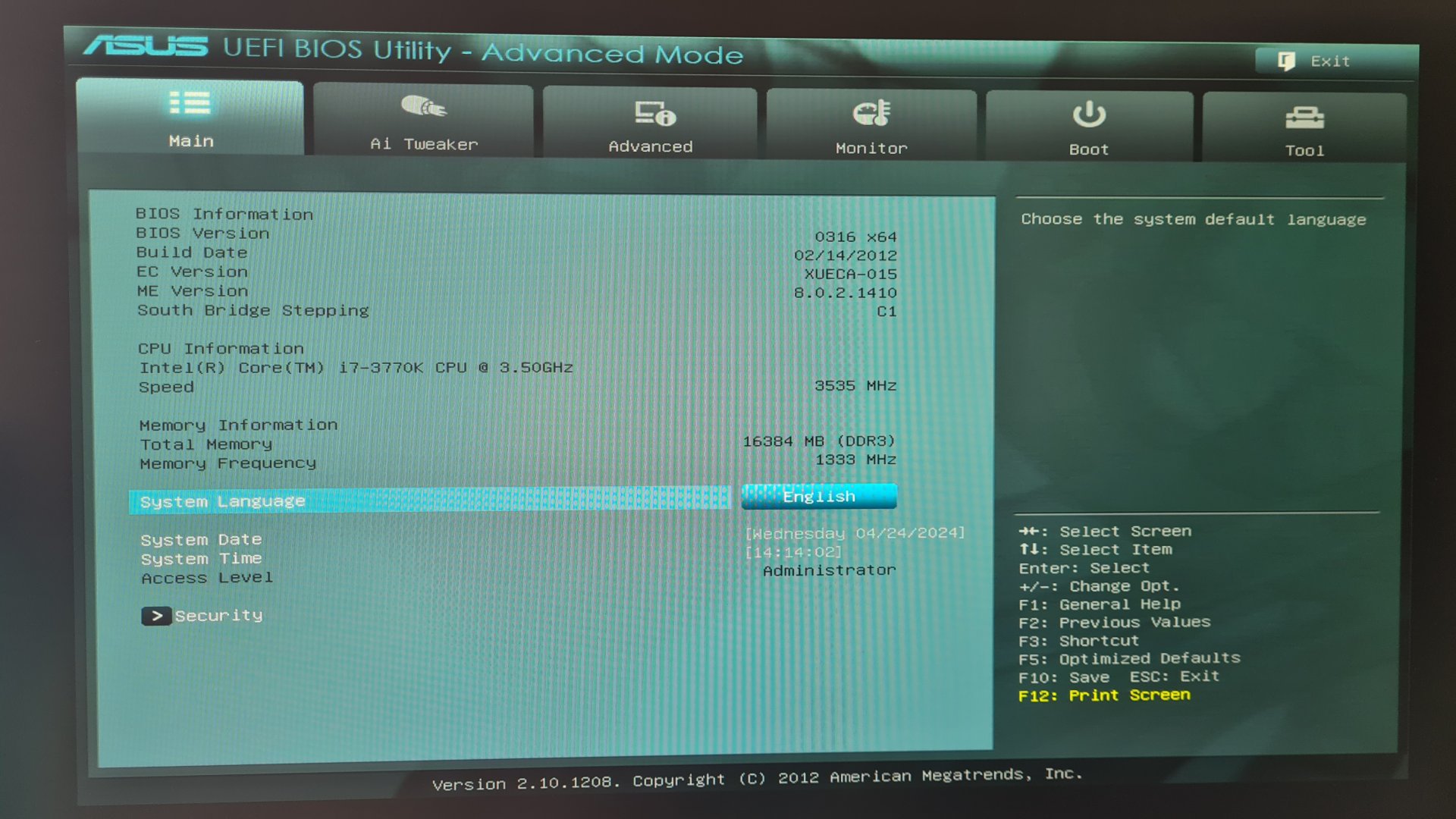Go to the Monitor tab label

pyautogui.click(x=871, y=149)
